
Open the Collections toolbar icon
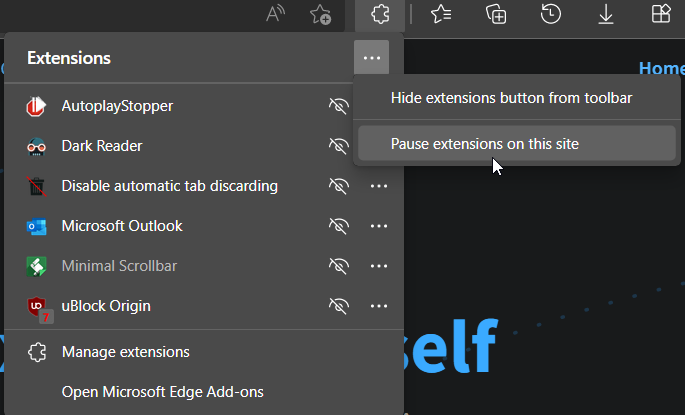495,14
